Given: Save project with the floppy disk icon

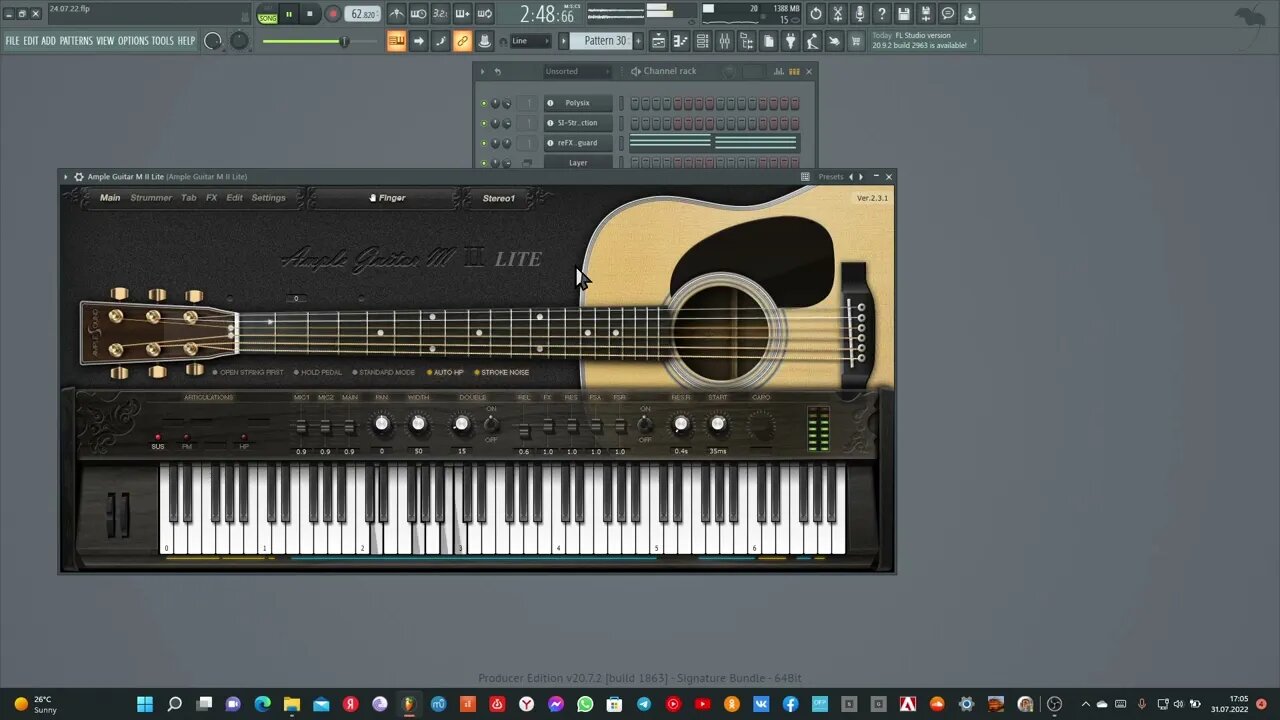Looking at the screenshot, I should pos(904,14).
